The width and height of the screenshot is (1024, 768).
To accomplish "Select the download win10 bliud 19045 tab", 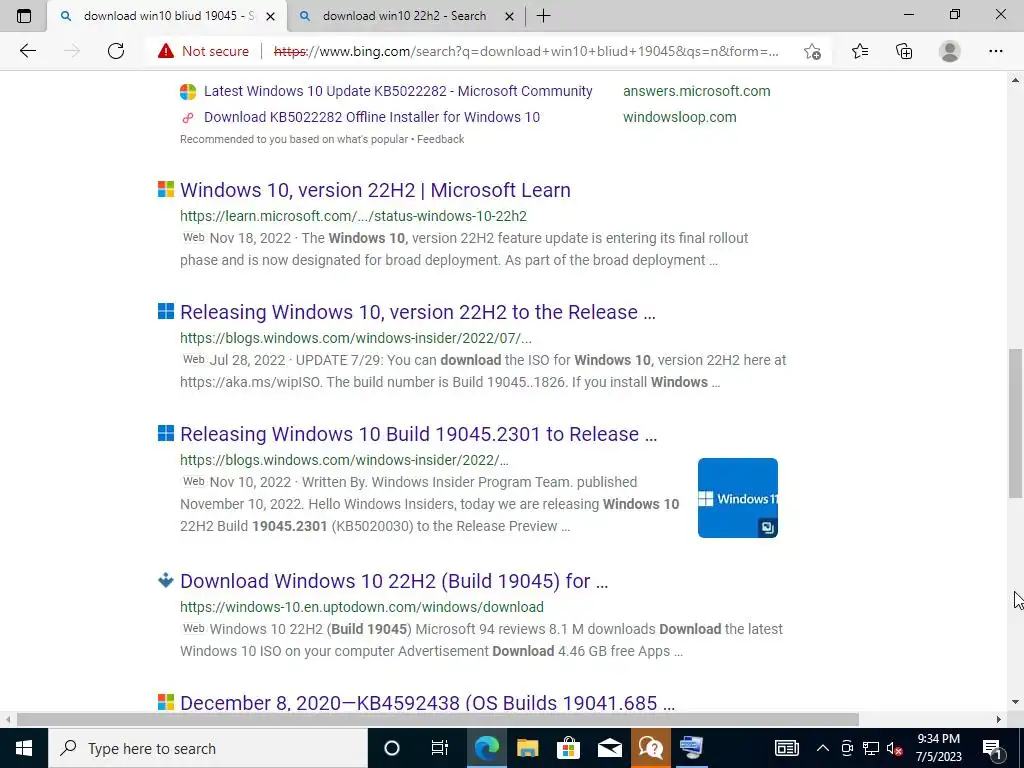I will (167, 16).
